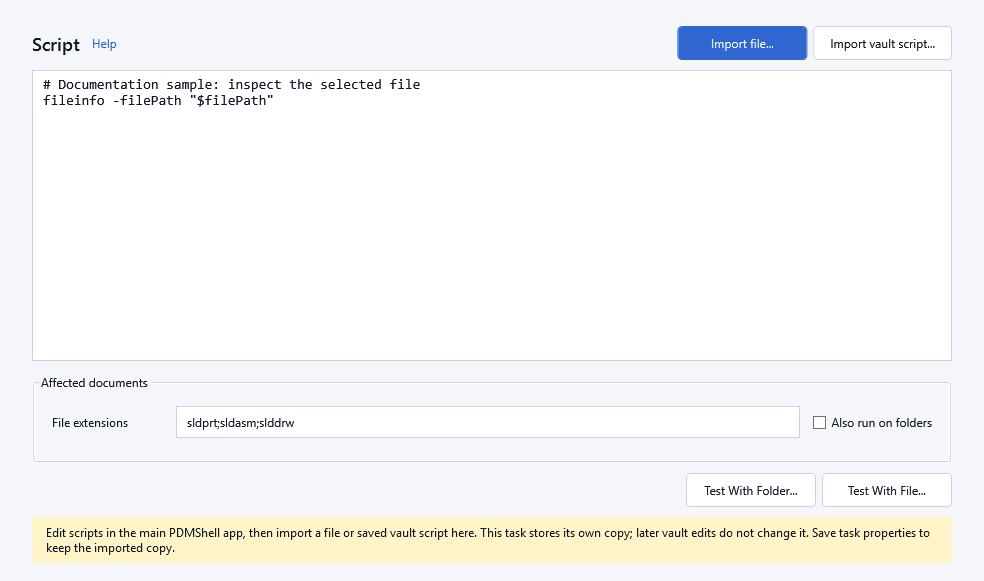Click the fileinfo -filePath script line
The image size is (984, 581).
[x=158, y=101]
